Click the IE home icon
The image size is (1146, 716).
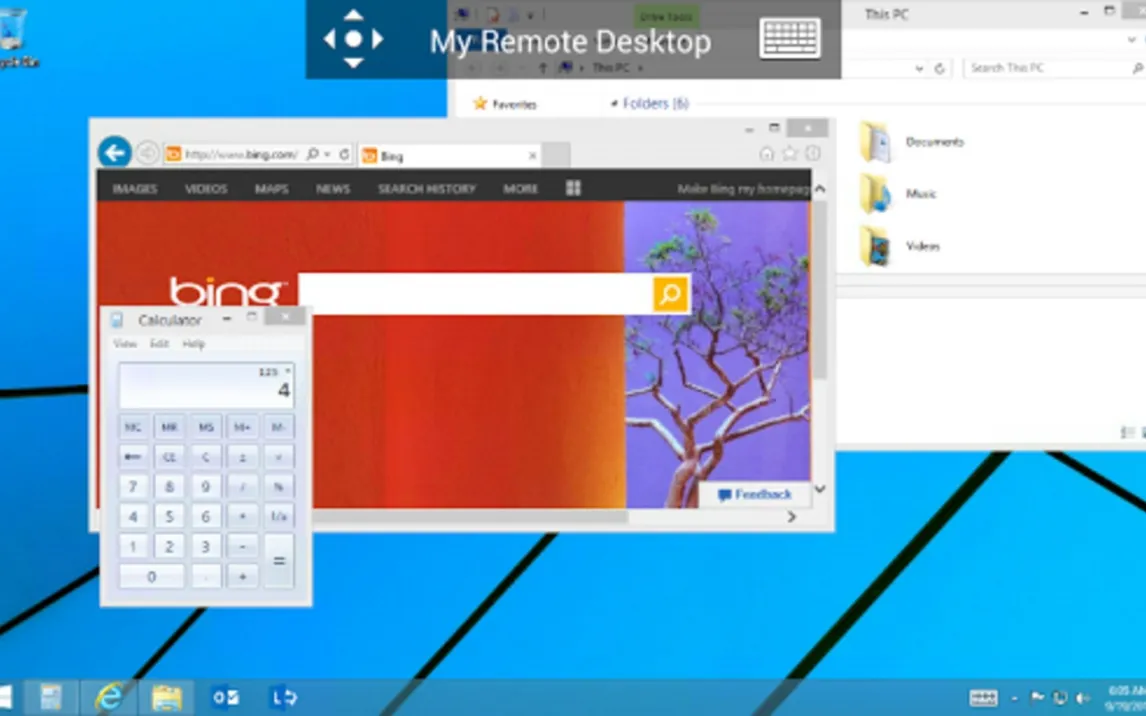767,153
